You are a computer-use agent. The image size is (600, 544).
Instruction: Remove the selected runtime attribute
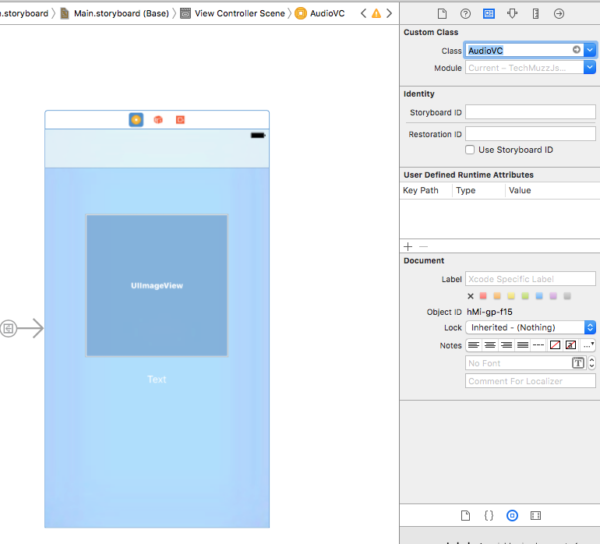coord(423,247)
